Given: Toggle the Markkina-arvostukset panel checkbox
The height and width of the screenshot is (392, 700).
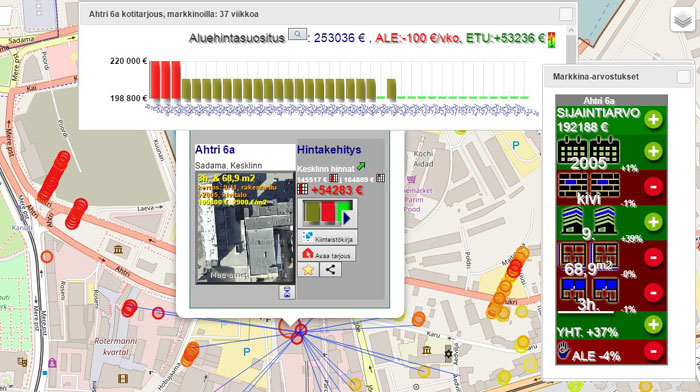Looking at the screenshot, I should click(683, 77).
